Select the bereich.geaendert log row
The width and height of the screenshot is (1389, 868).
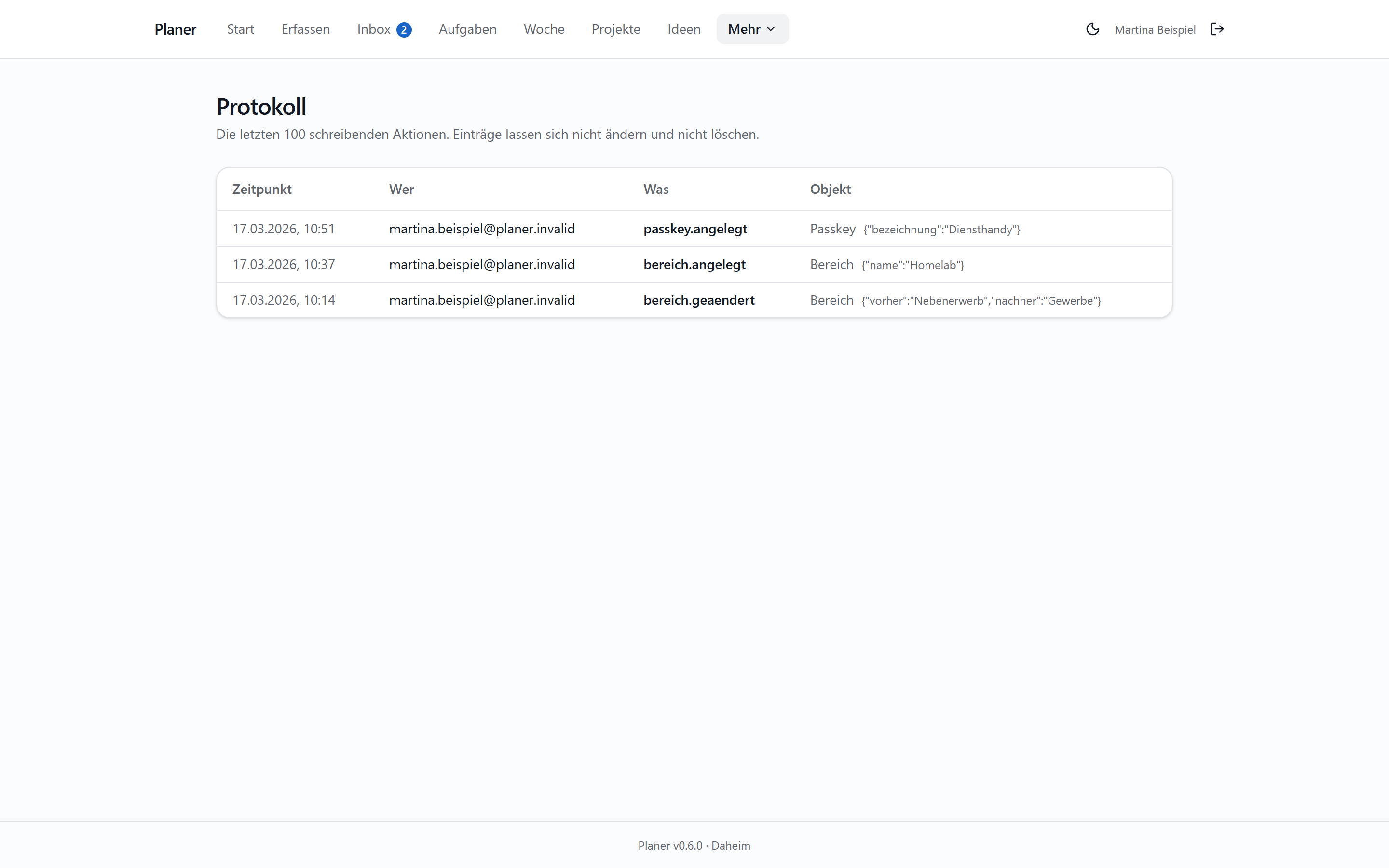(x=694, y=299)
